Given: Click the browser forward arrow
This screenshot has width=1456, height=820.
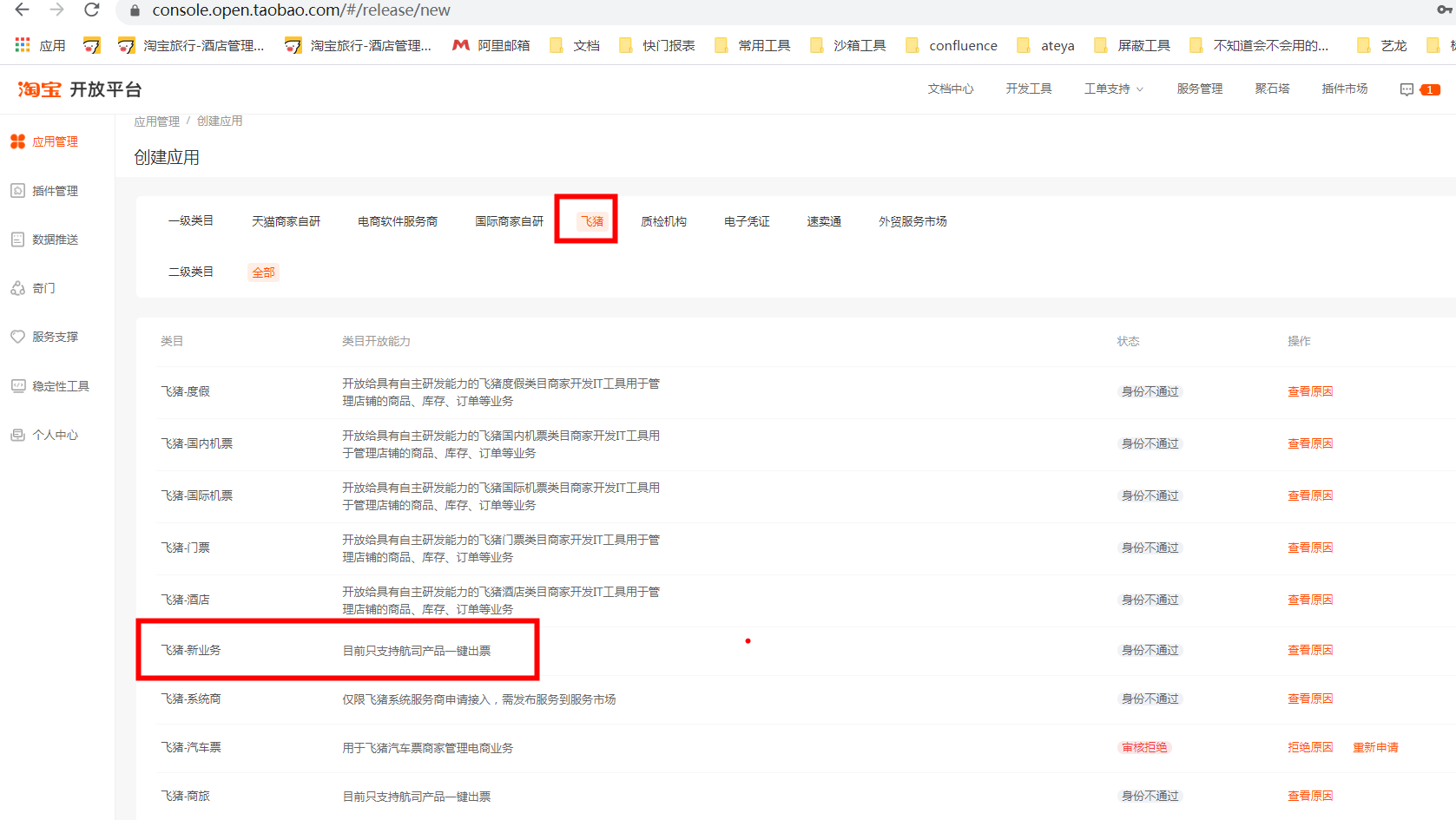Looking at the screenshot, I should pyautogui.click(x=57, y=10).
